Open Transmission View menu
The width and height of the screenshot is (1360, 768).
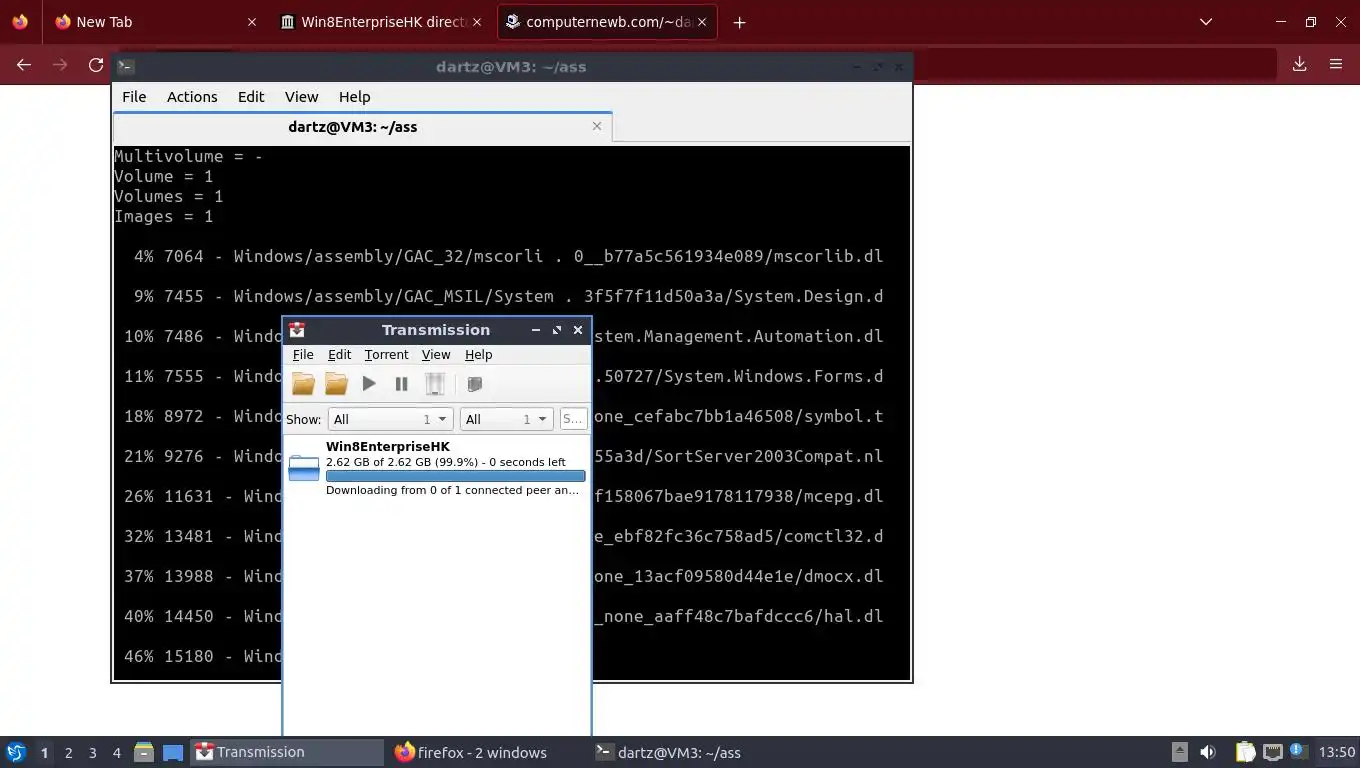436,355
